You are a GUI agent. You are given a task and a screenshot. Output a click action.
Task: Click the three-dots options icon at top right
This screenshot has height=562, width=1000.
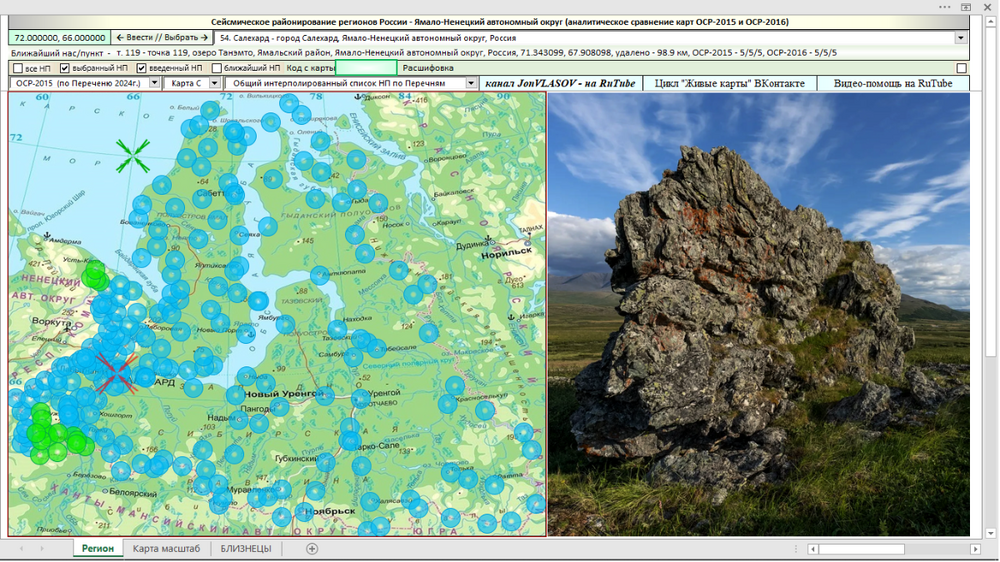pyautogui.click(x=945, y=7)
